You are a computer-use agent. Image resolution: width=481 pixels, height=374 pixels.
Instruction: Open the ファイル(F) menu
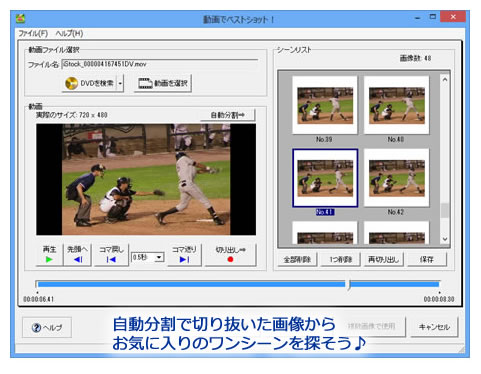[x=33, y=33]
